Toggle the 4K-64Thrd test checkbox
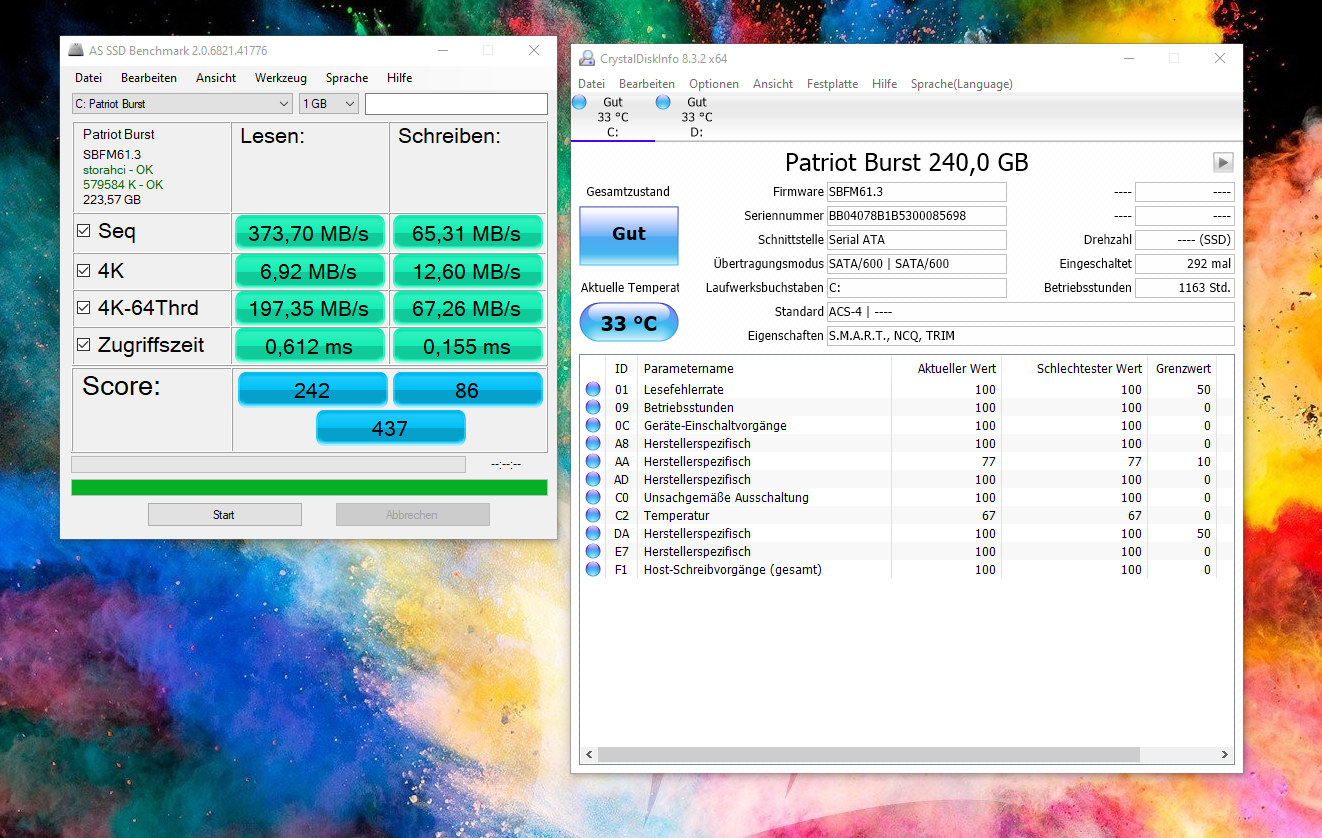This screenshot has width=1322, height=838. (x=84, y=308)
